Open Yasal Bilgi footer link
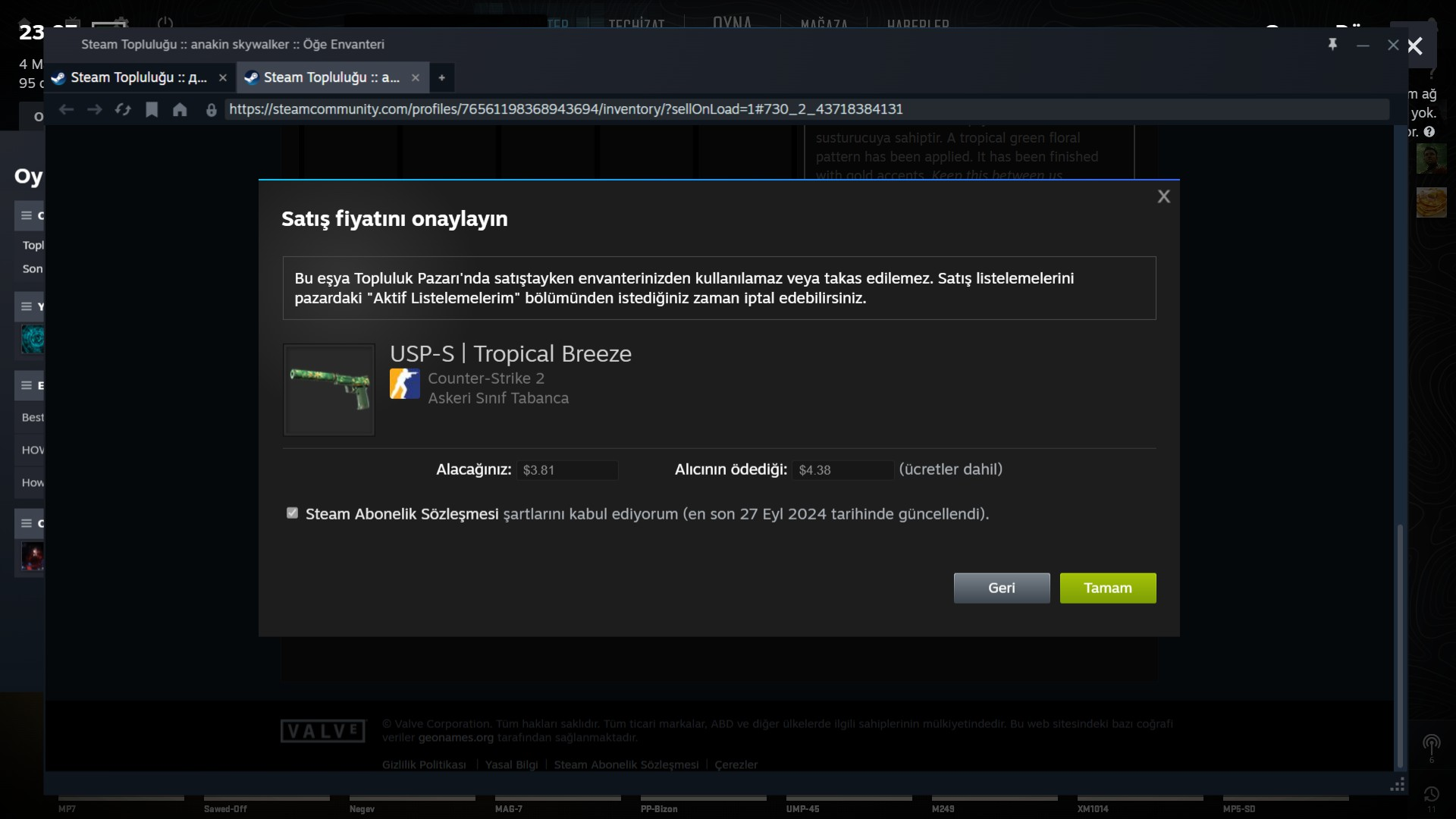Viewport: 1456px width, 819px height. click(x=511, y=764)
